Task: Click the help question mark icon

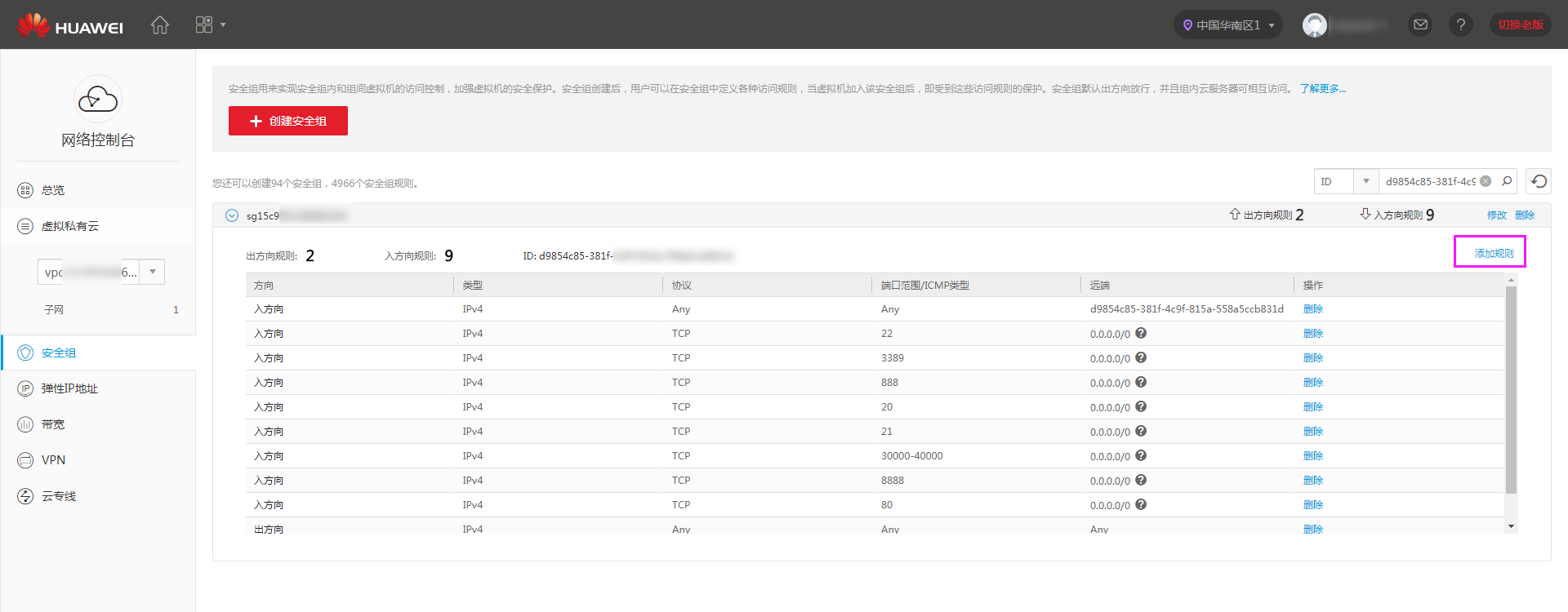Action: click(1460, 25)
